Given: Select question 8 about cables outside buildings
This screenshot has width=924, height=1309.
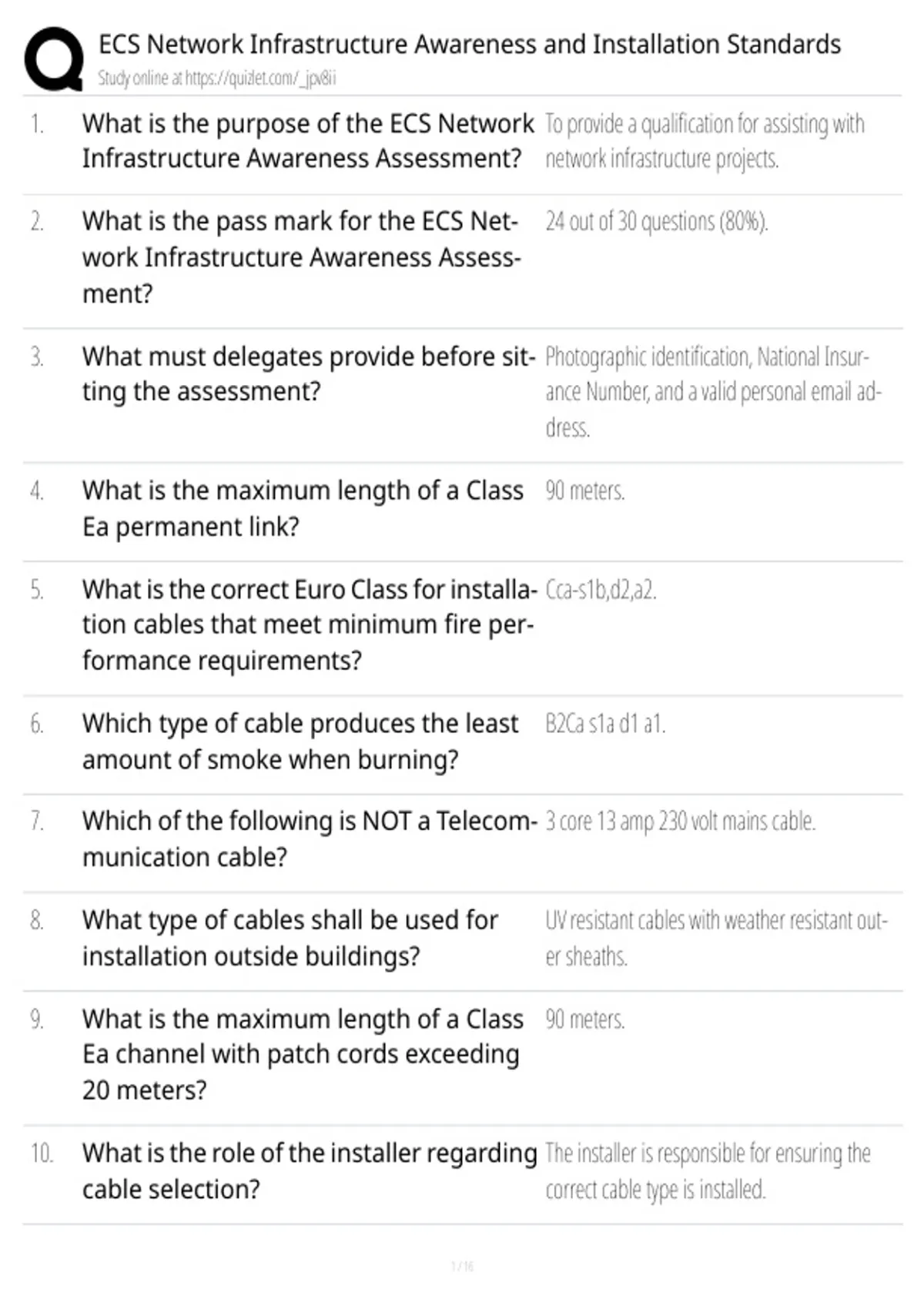Looking at the screenshot, I should coord(290,938).
